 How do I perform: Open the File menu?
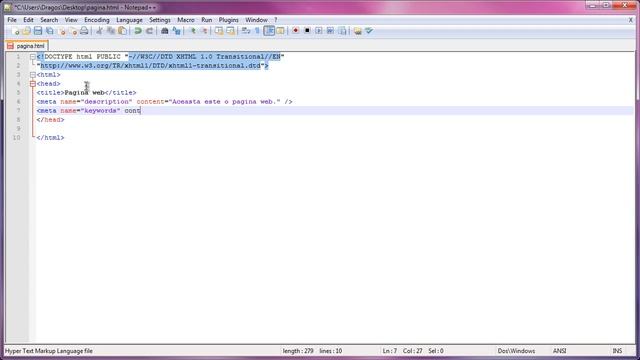[x=12, y=20]
